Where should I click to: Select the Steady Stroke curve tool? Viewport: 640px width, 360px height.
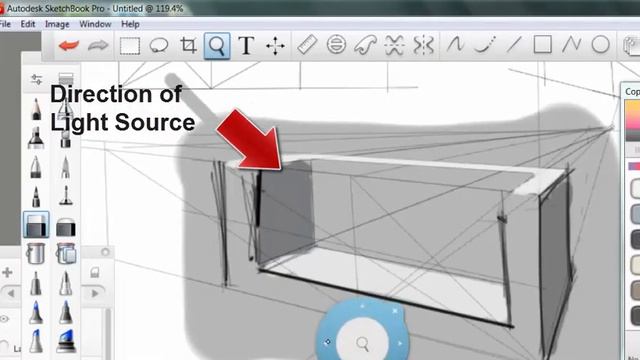pos(455,44)
